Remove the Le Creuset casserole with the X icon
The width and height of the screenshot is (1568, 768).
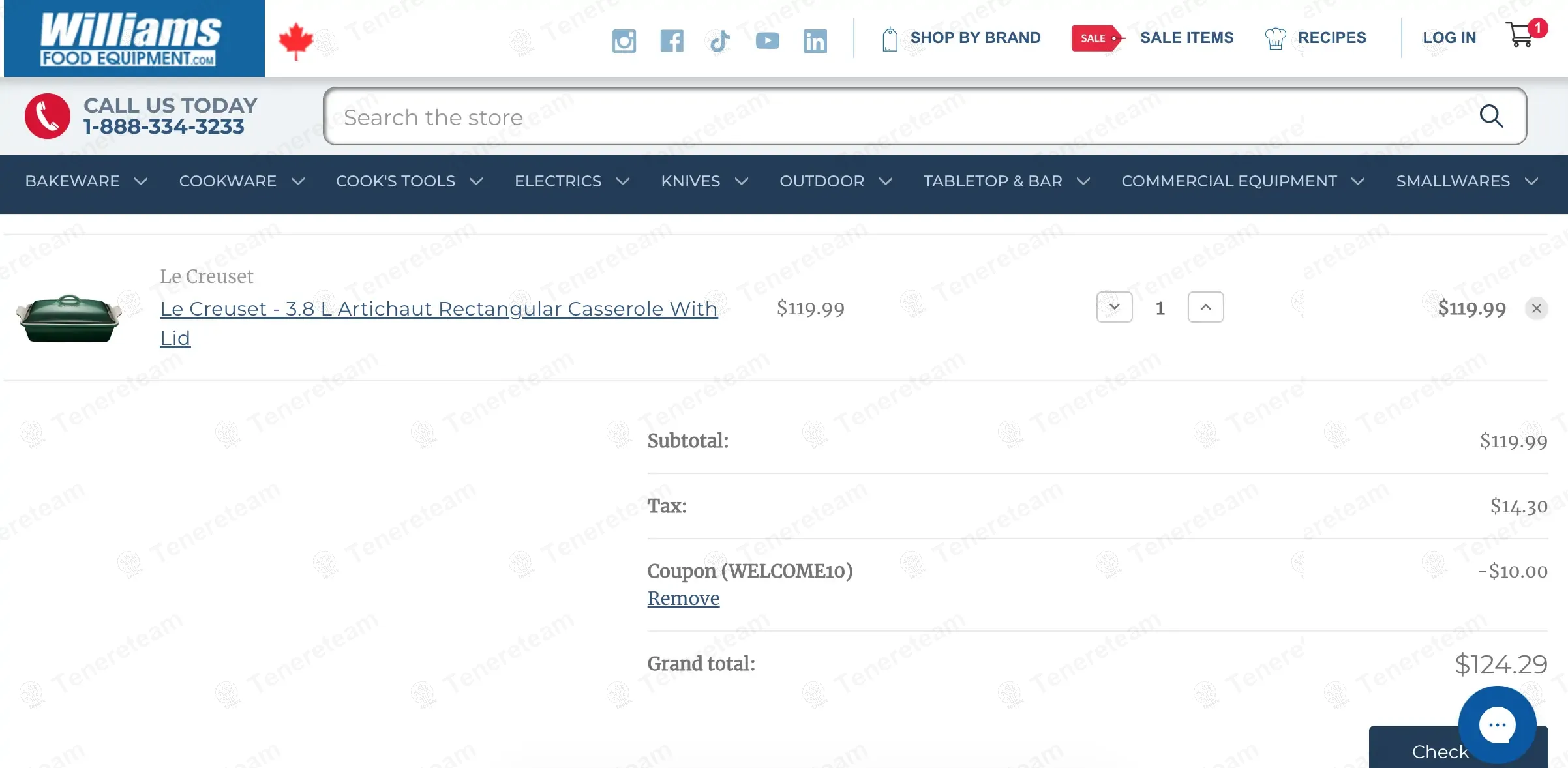pos(1536,308)
